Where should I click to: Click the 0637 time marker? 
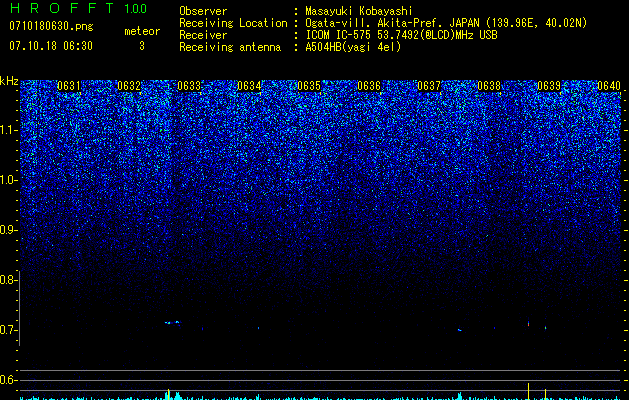pos(429,86)
